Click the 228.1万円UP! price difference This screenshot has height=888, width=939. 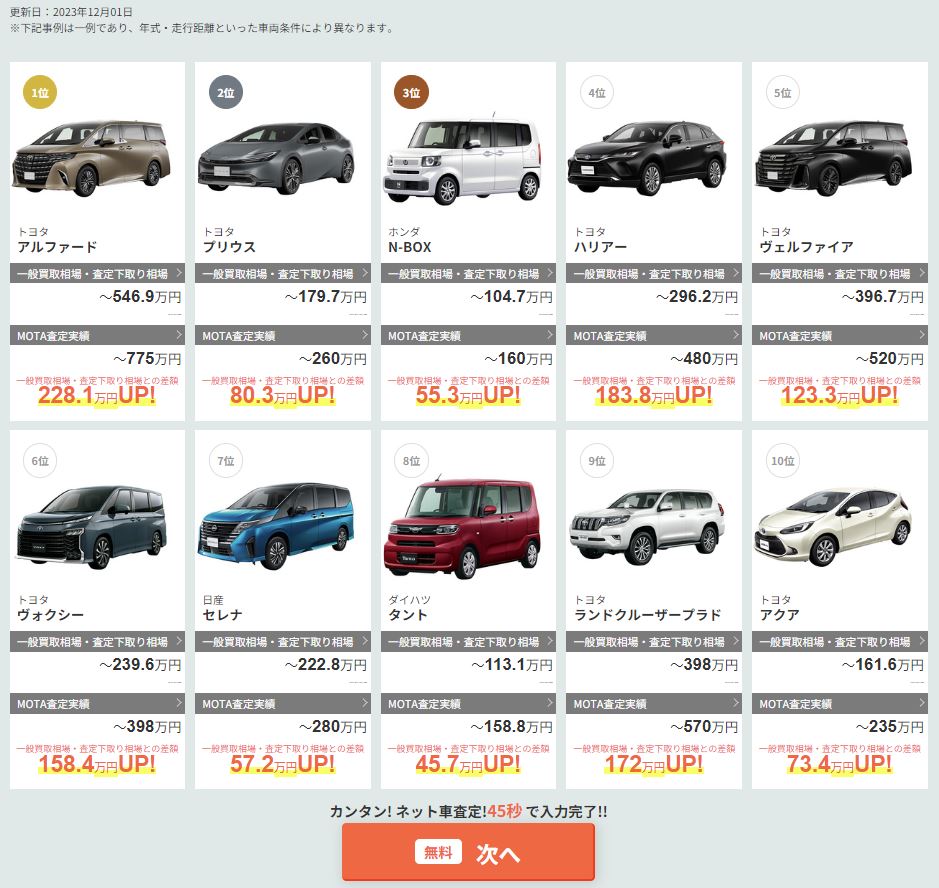[96, 395]
